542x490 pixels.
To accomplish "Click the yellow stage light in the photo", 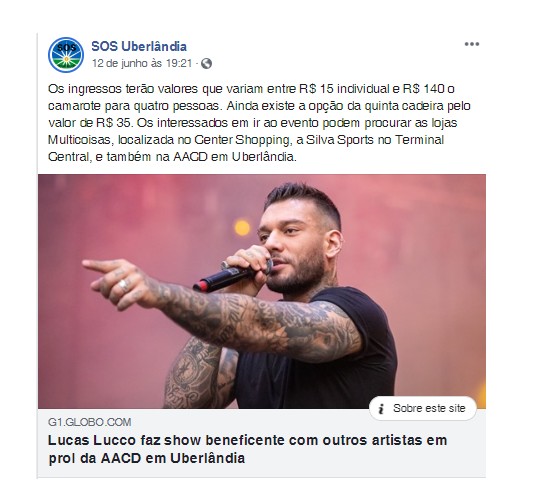I will [242, 228].
